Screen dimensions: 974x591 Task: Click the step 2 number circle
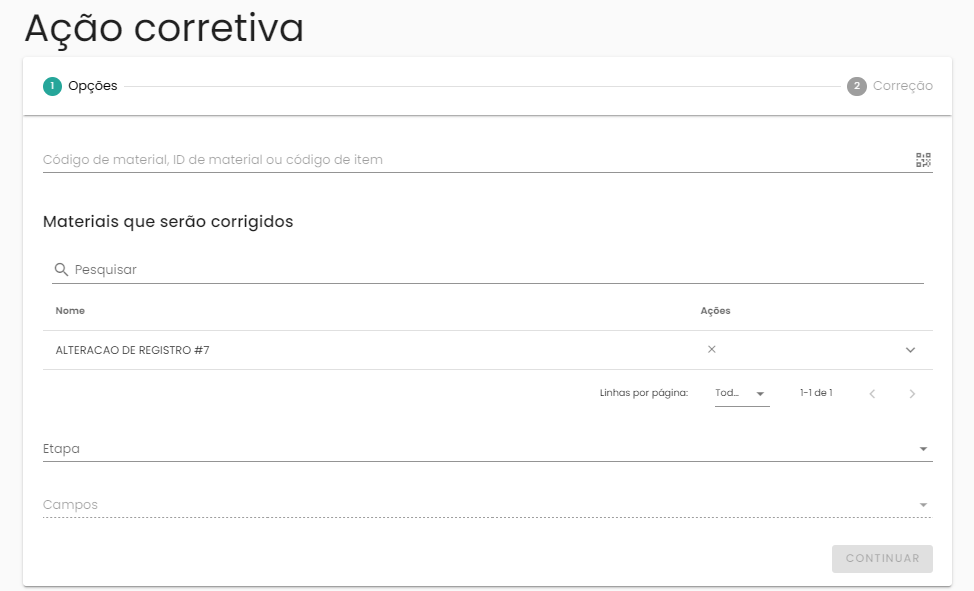coord(856,86)
